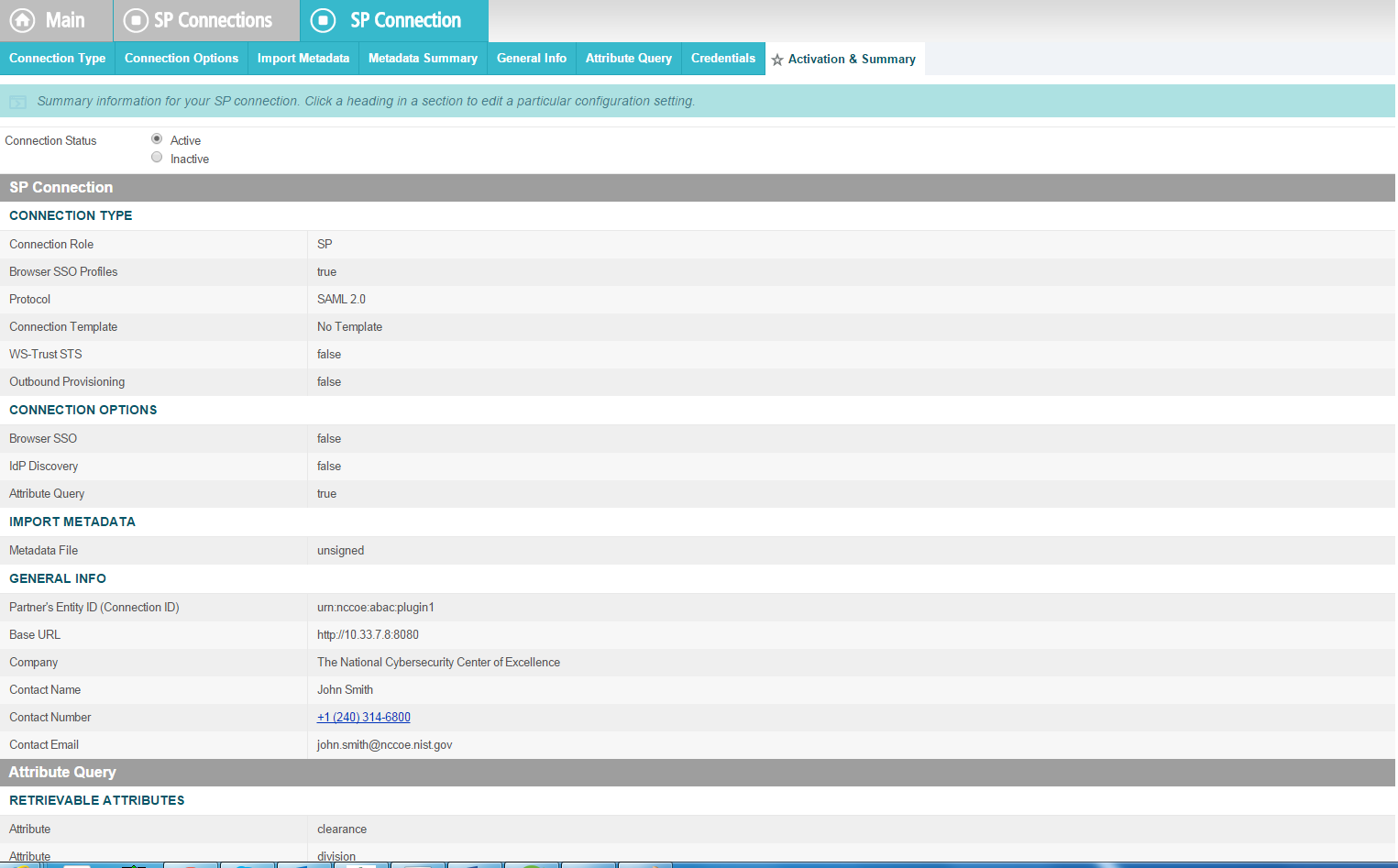Image resolution: width=1398 pixels, height=868 pixels.
Task: Open the Attribute Query tab
Action: point(628,59)
